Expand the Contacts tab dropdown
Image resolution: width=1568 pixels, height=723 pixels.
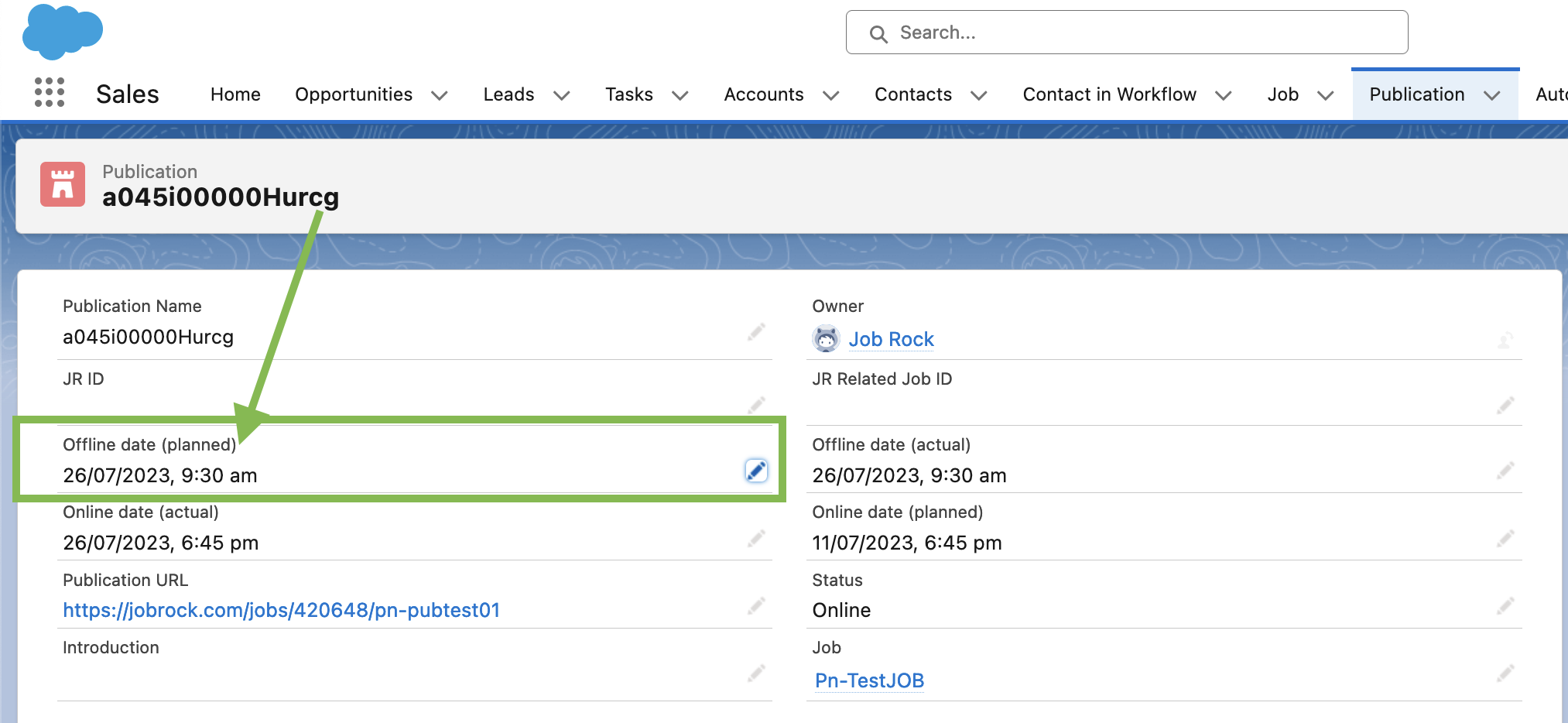coord(979,95)
